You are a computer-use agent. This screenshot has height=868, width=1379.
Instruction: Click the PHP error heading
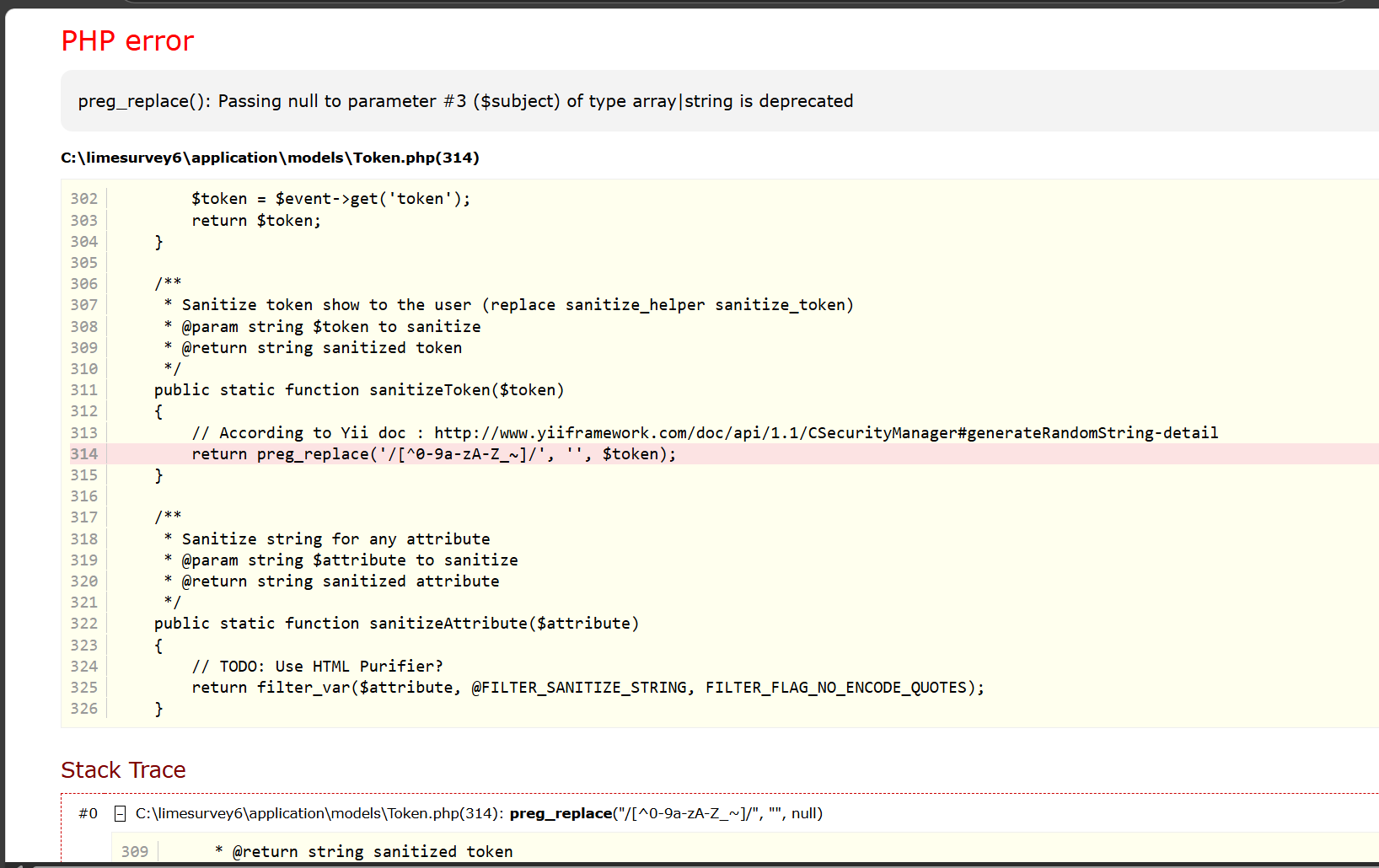[127, 40]
